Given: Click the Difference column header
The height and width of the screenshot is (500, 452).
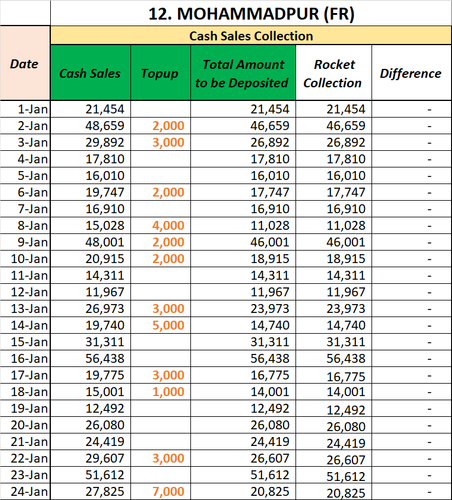Looking at the screenshot, I should [x=412, y=72].
